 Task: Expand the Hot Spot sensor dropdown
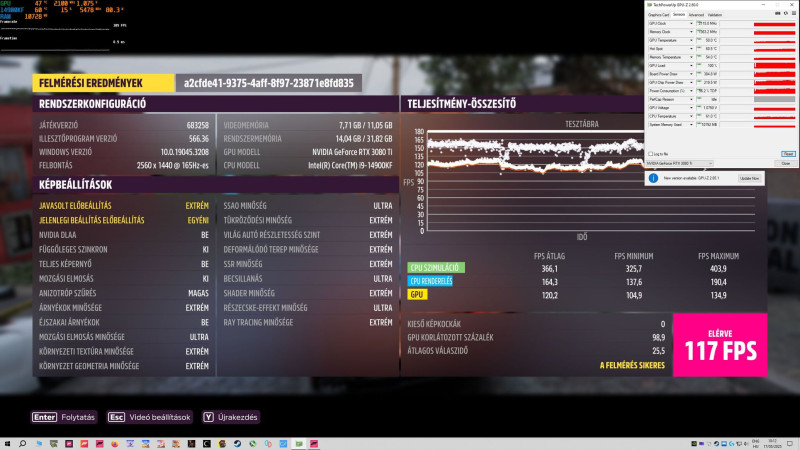click(691, 48)
